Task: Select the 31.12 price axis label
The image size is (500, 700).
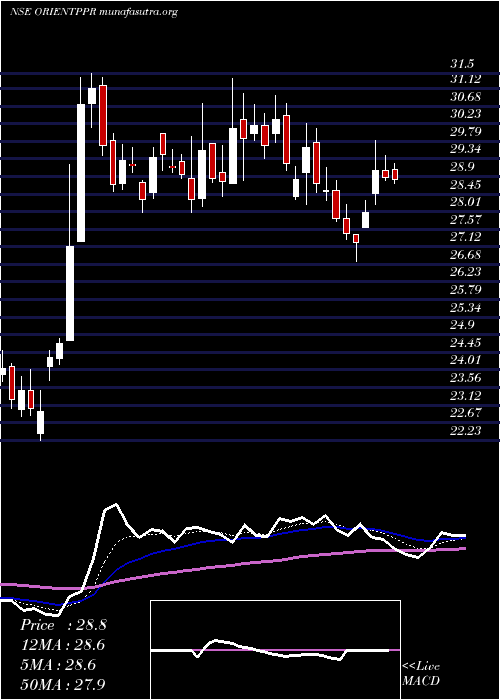Action: (x=465, y=79)
